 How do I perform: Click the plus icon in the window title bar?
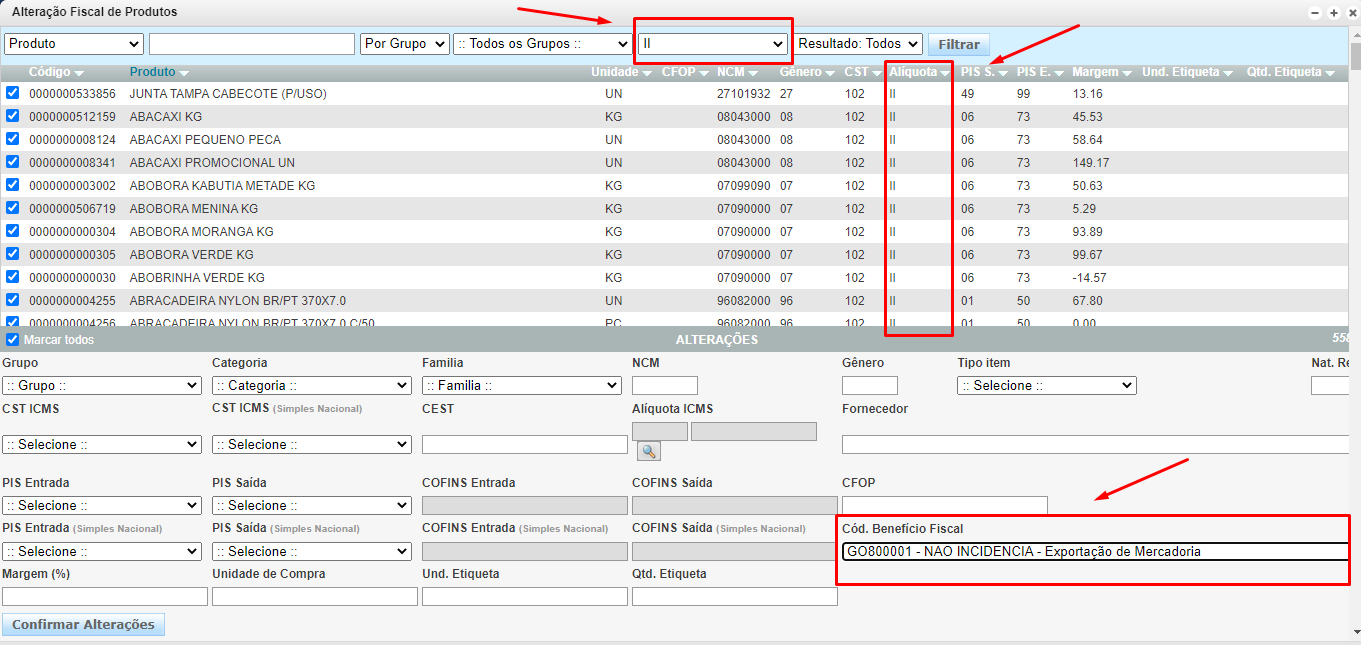click(1333, 12)
